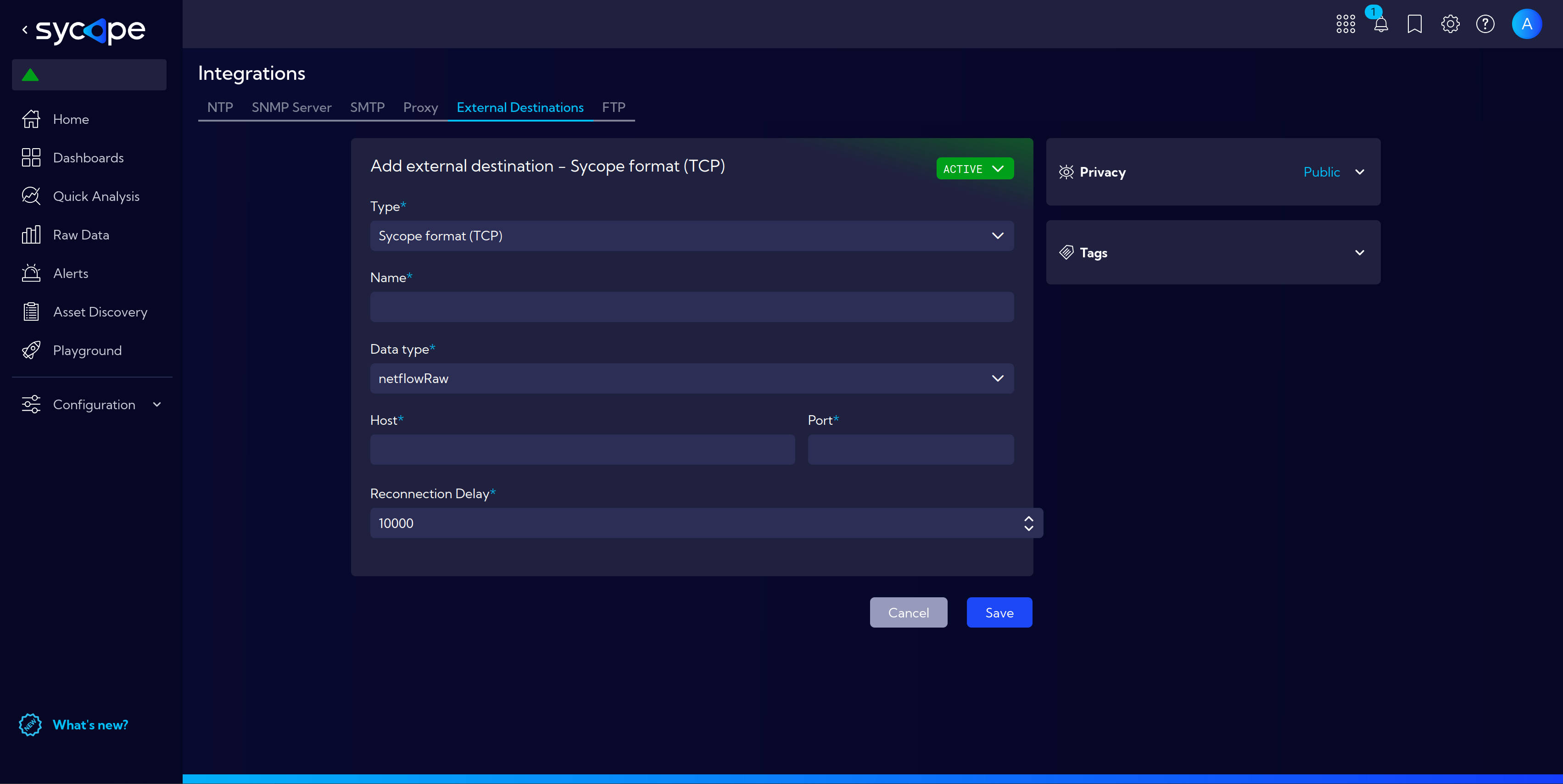Switch to the NTP tab
Image resolution: width=1563 pixels, height=784 pixels.
(x=220, y=107)
